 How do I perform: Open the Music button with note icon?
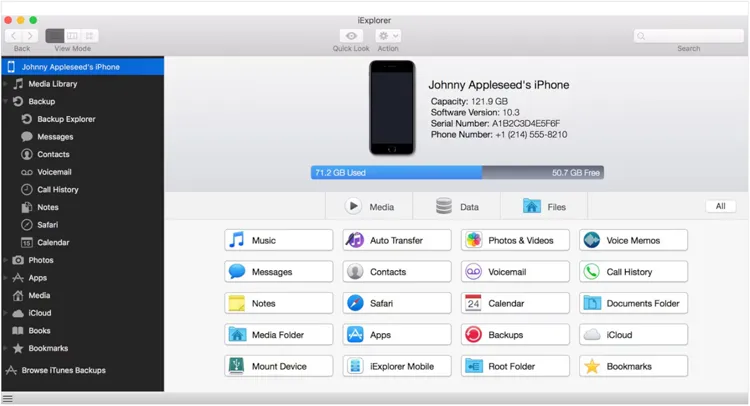pos(278,240)
